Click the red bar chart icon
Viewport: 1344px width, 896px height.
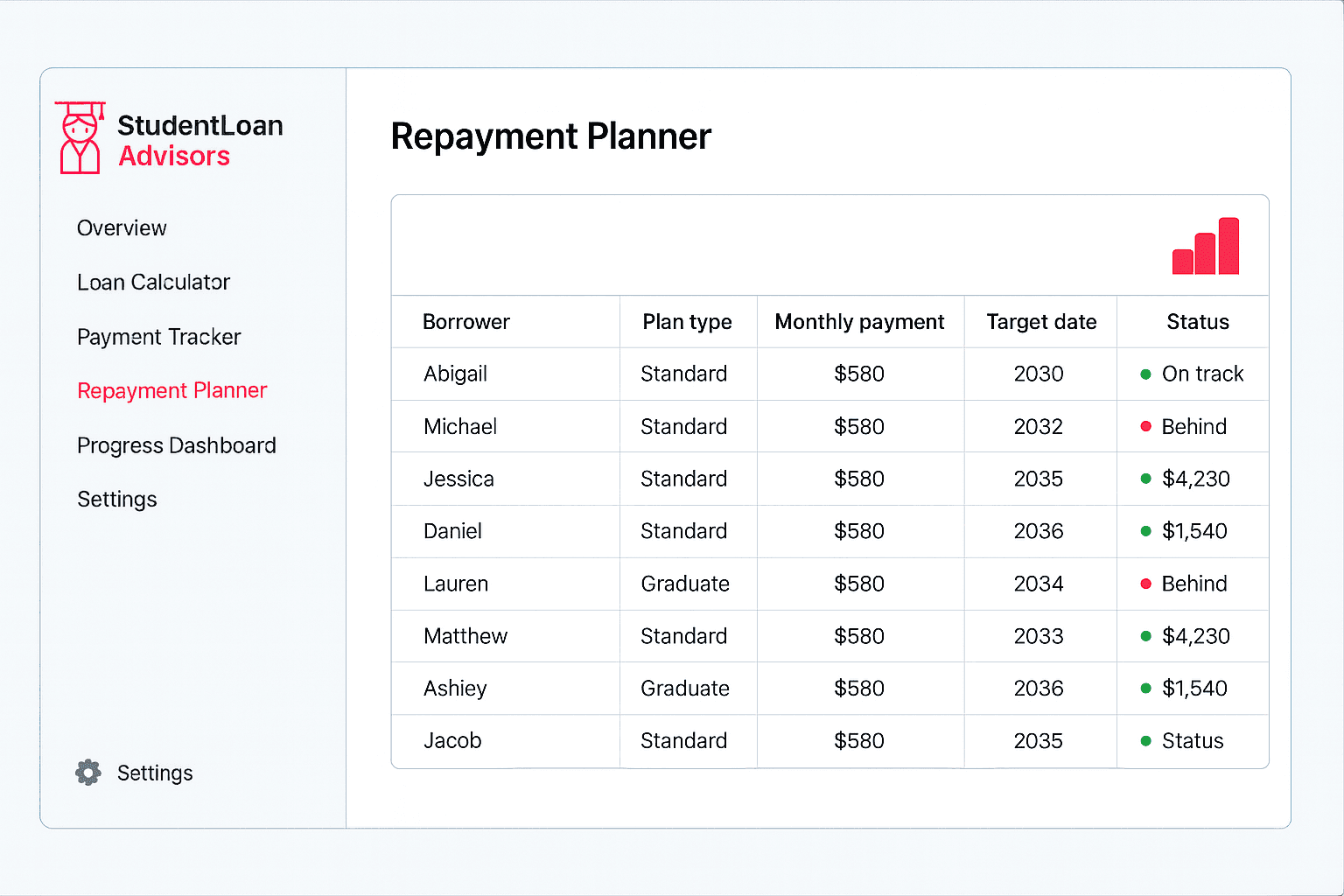[x=1206, y=247]
